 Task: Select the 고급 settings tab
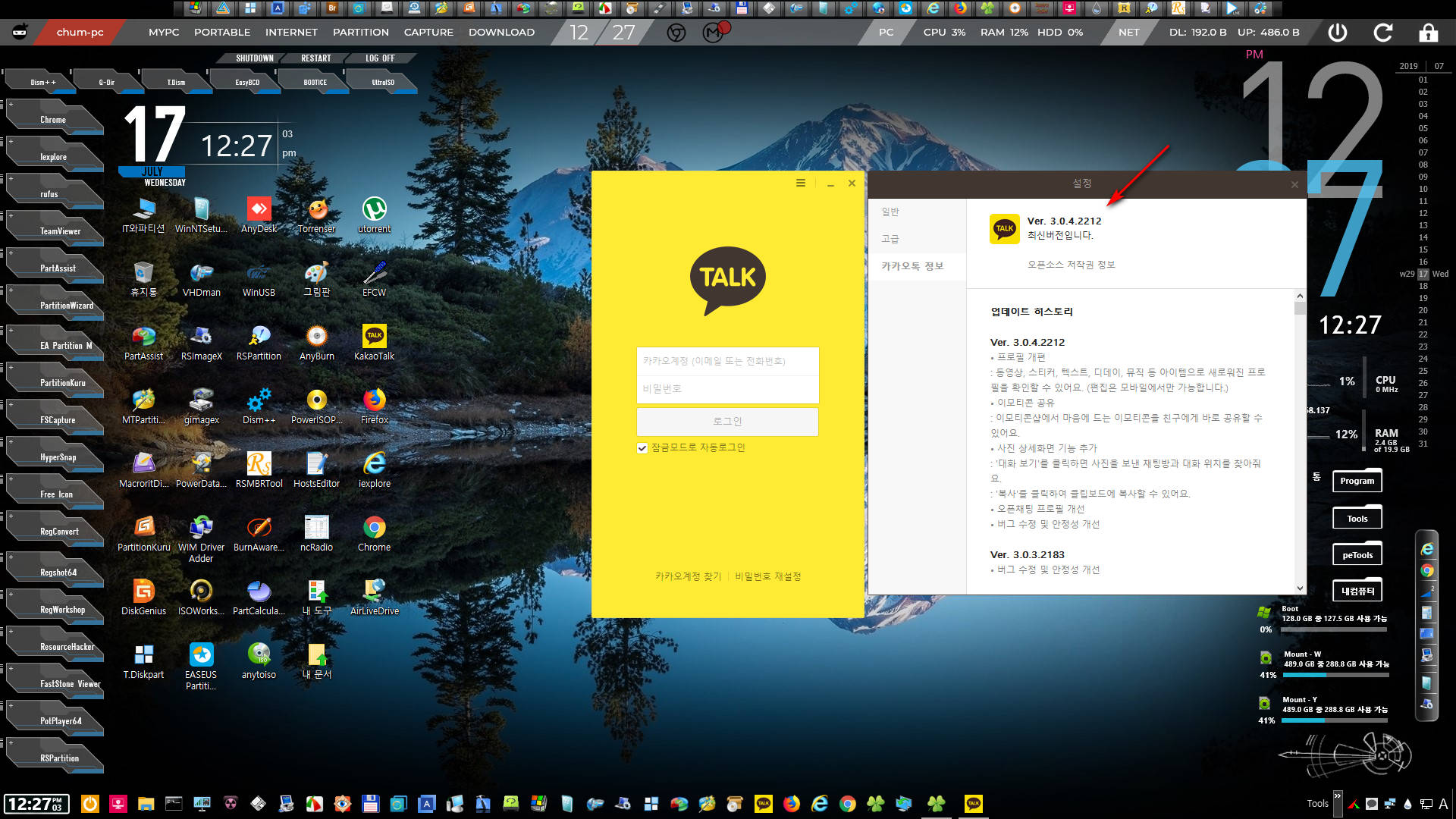[918, 239]
